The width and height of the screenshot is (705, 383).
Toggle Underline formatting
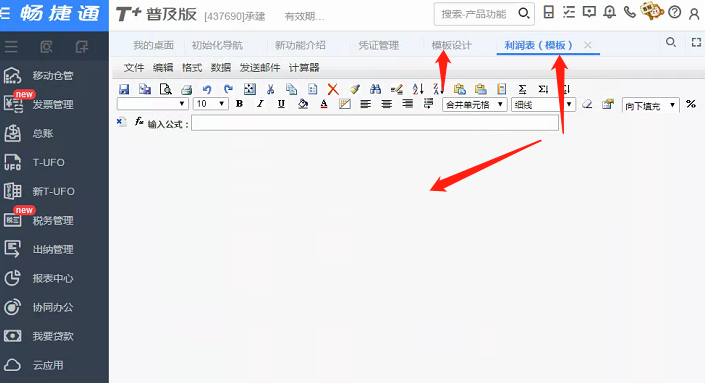pyautogui.click(x=281, y=104)
